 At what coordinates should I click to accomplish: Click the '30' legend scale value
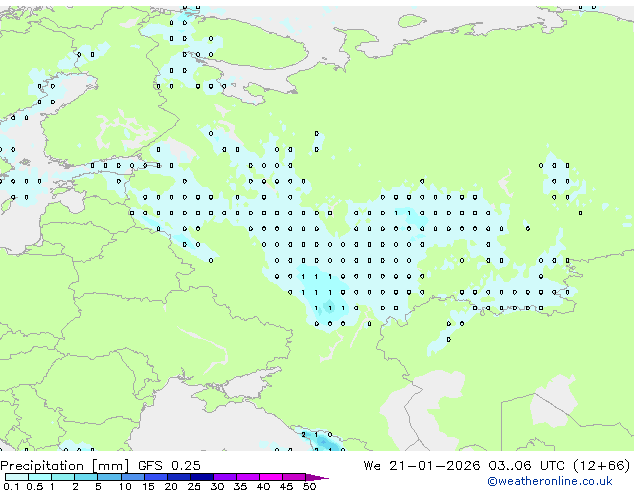(217, 486)
